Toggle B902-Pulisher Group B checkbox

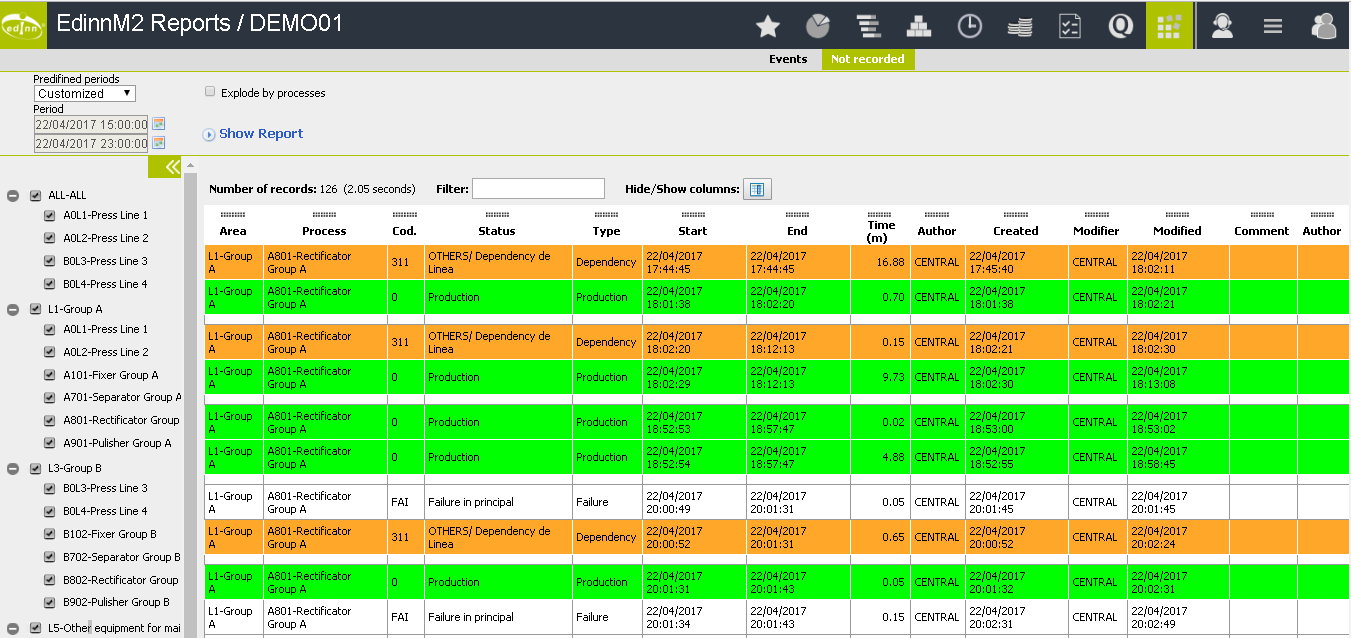click(x=50, y=603)
